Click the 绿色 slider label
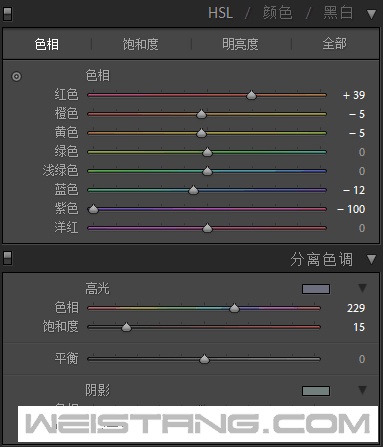Image resolution: width=383 pixels, height=447 pixels. [x=66, y=151]
